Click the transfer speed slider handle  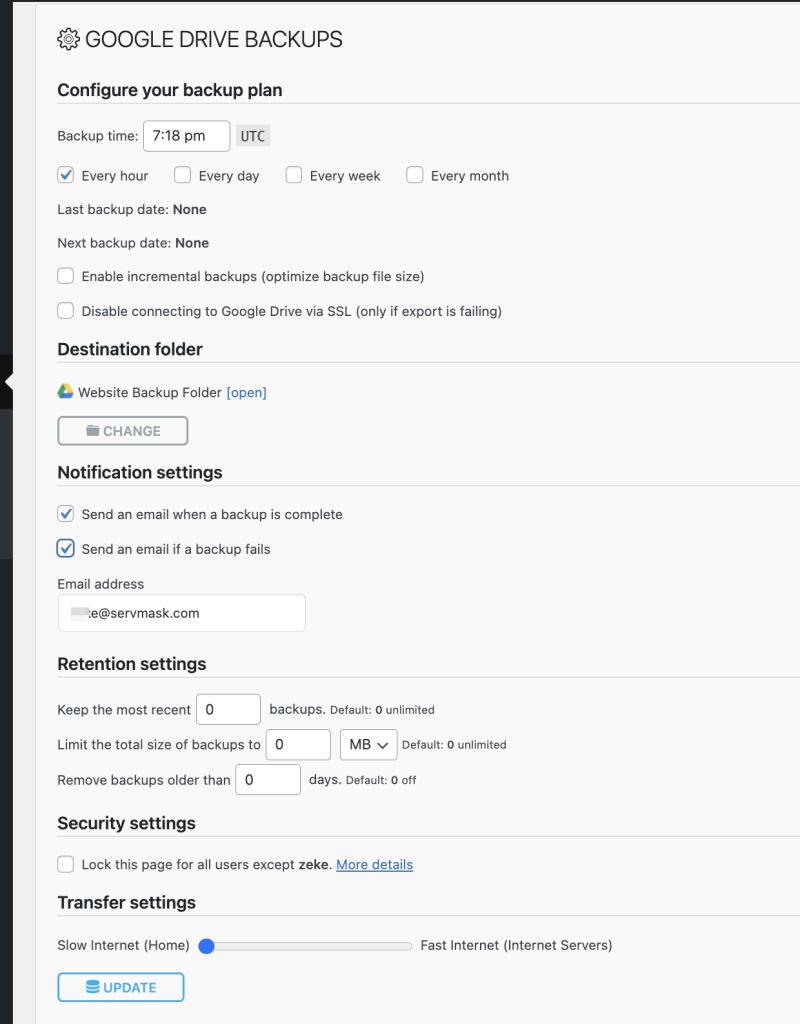click(207, 945)
